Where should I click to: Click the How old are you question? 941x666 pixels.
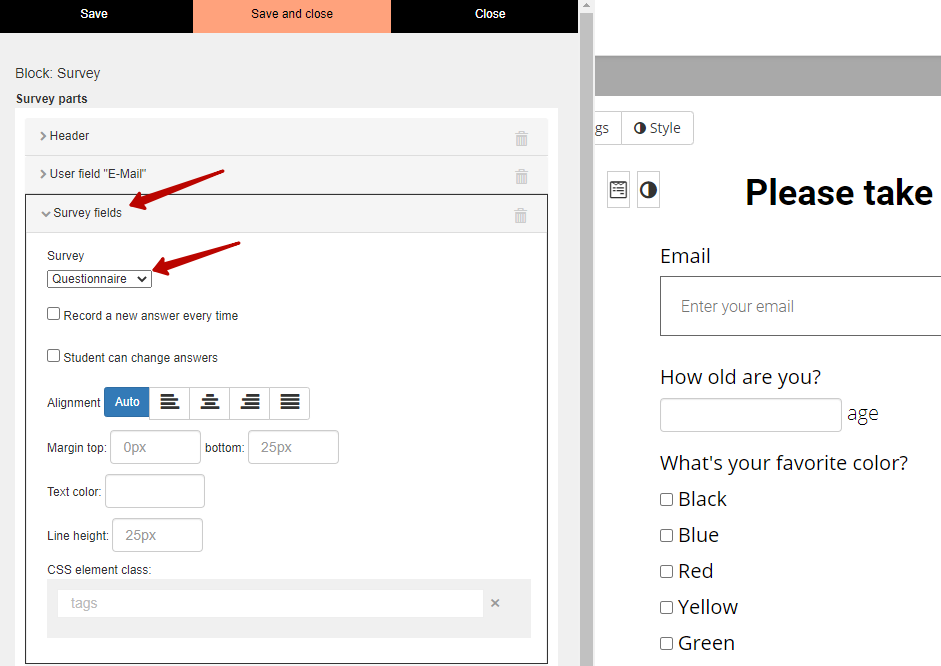click(740, 377)
